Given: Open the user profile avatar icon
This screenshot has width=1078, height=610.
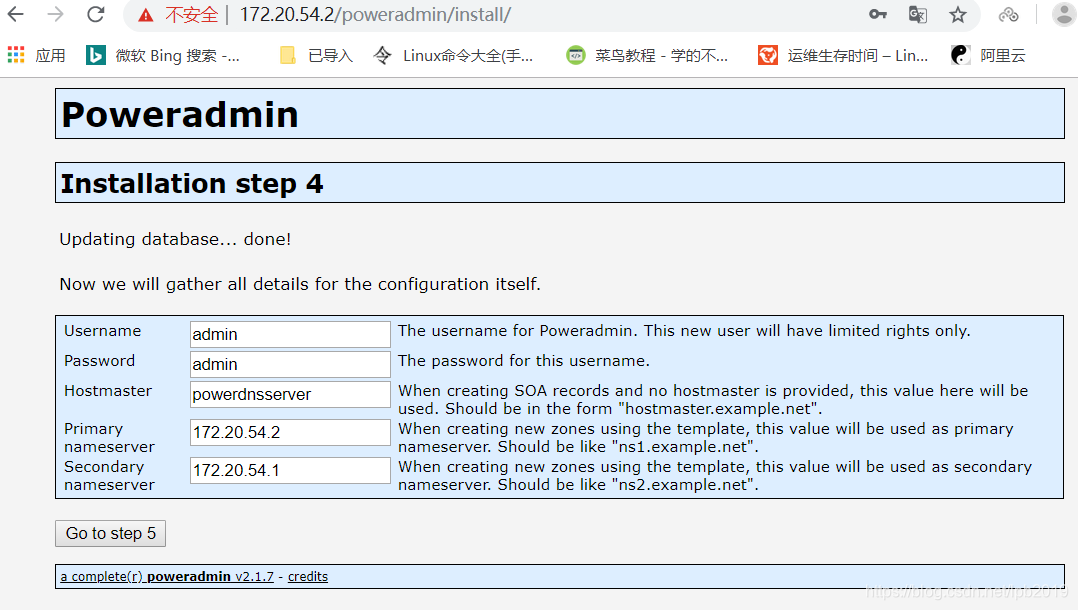Looking at the screenshot, I should click(1064, 14).
